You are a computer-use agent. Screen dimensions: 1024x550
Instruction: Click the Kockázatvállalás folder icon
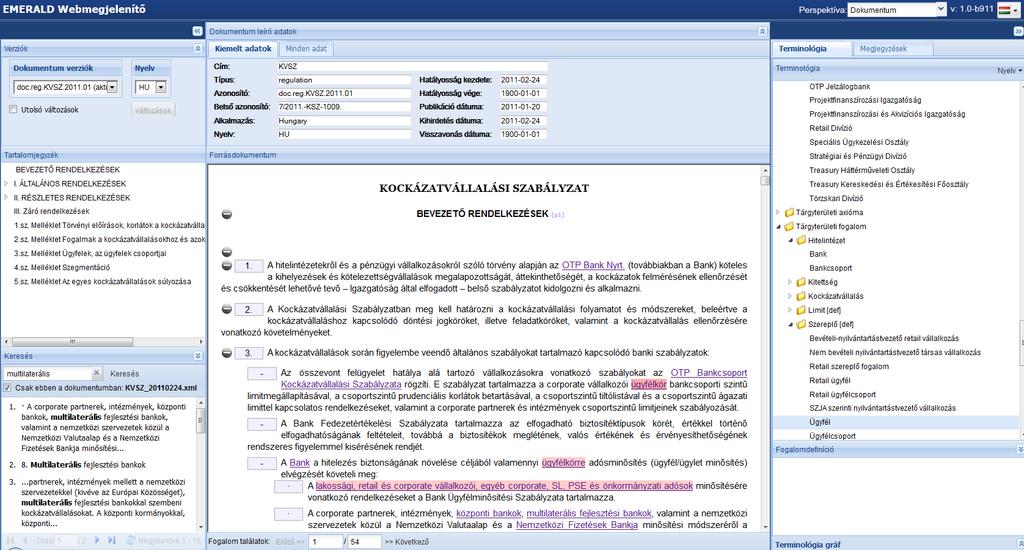tap(801, 296)
